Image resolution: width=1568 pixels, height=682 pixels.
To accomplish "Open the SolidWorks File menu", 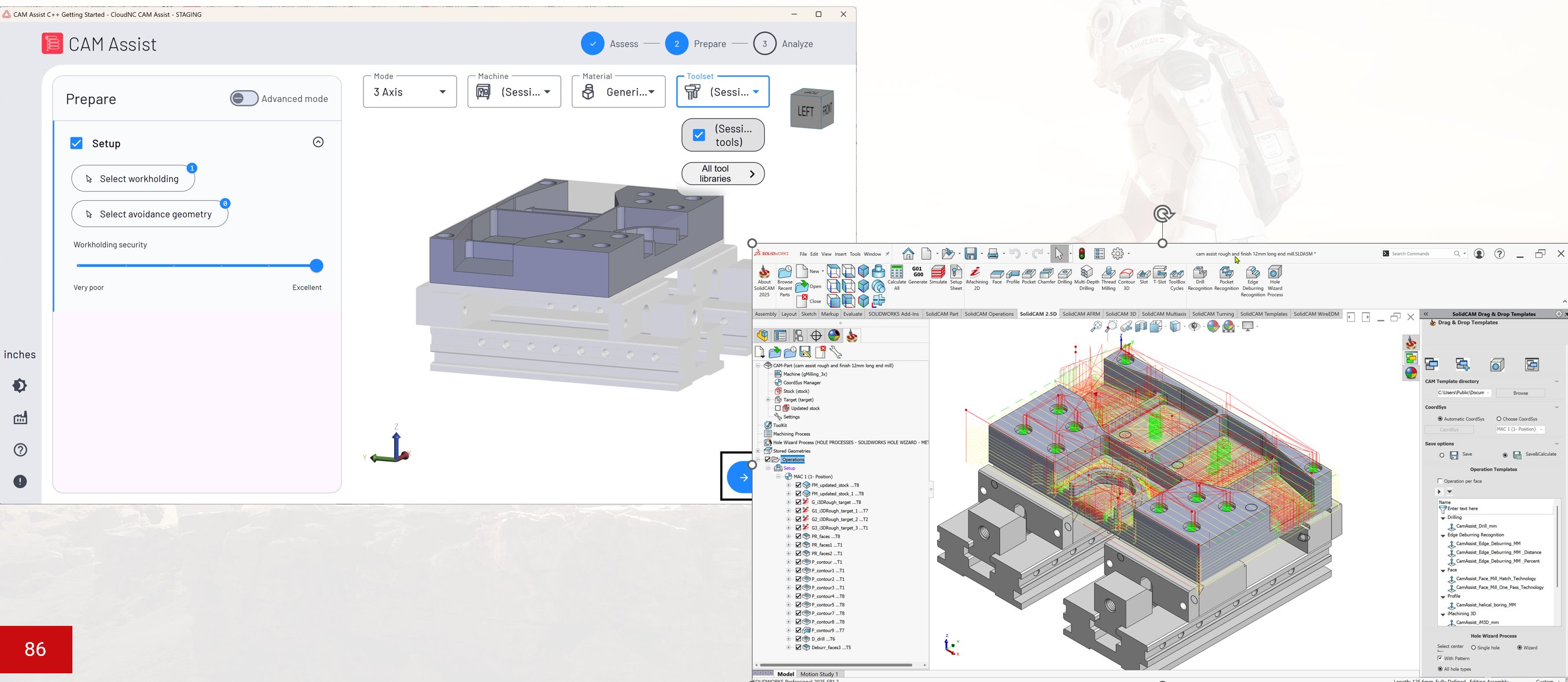I will click(803, 255).
